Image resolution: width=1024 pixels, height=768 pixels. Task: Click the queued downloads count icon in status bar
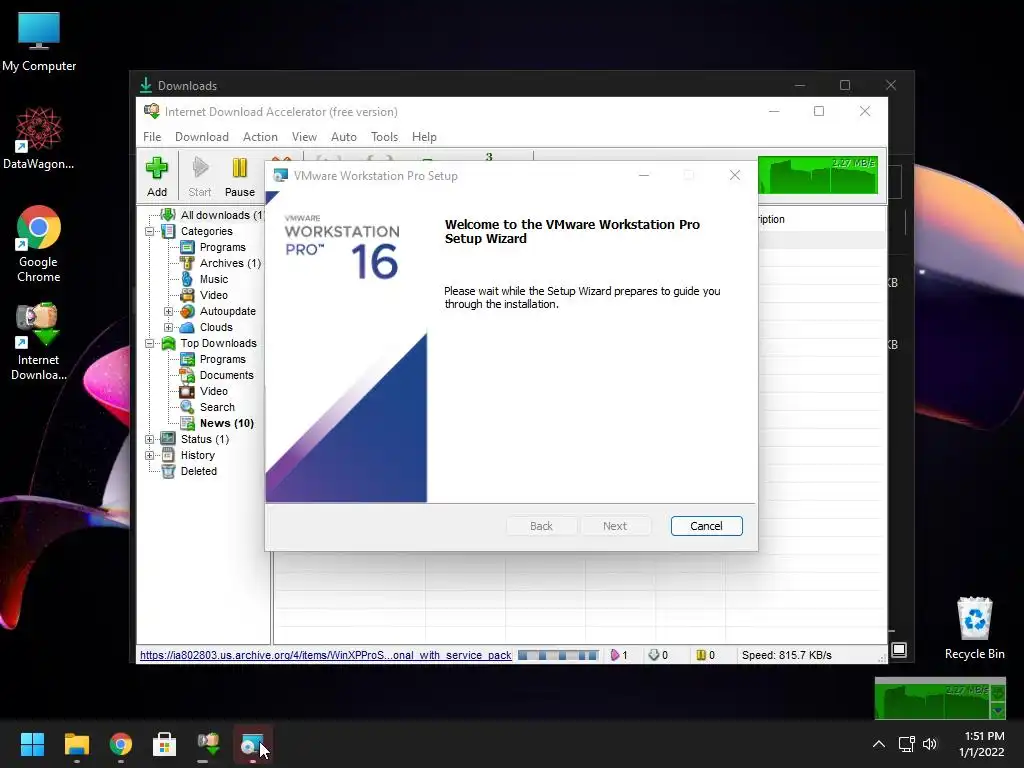654,655
